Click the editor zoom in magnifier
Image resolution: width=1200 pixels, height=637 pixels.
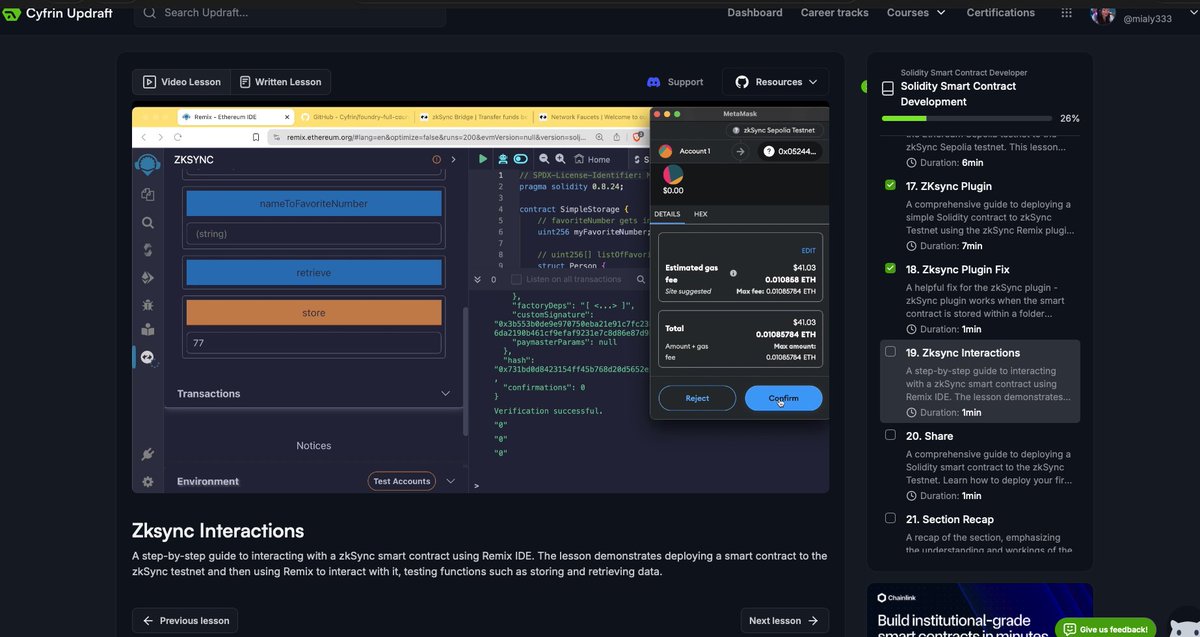pyautogui.click(x=560, y=159)
